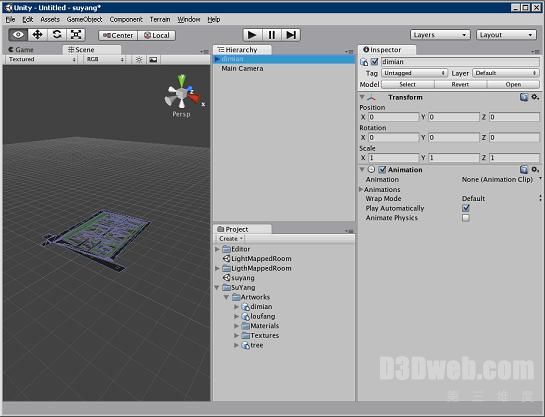Expand the tree model asset
545x417 pixels.
pos(236,345)
